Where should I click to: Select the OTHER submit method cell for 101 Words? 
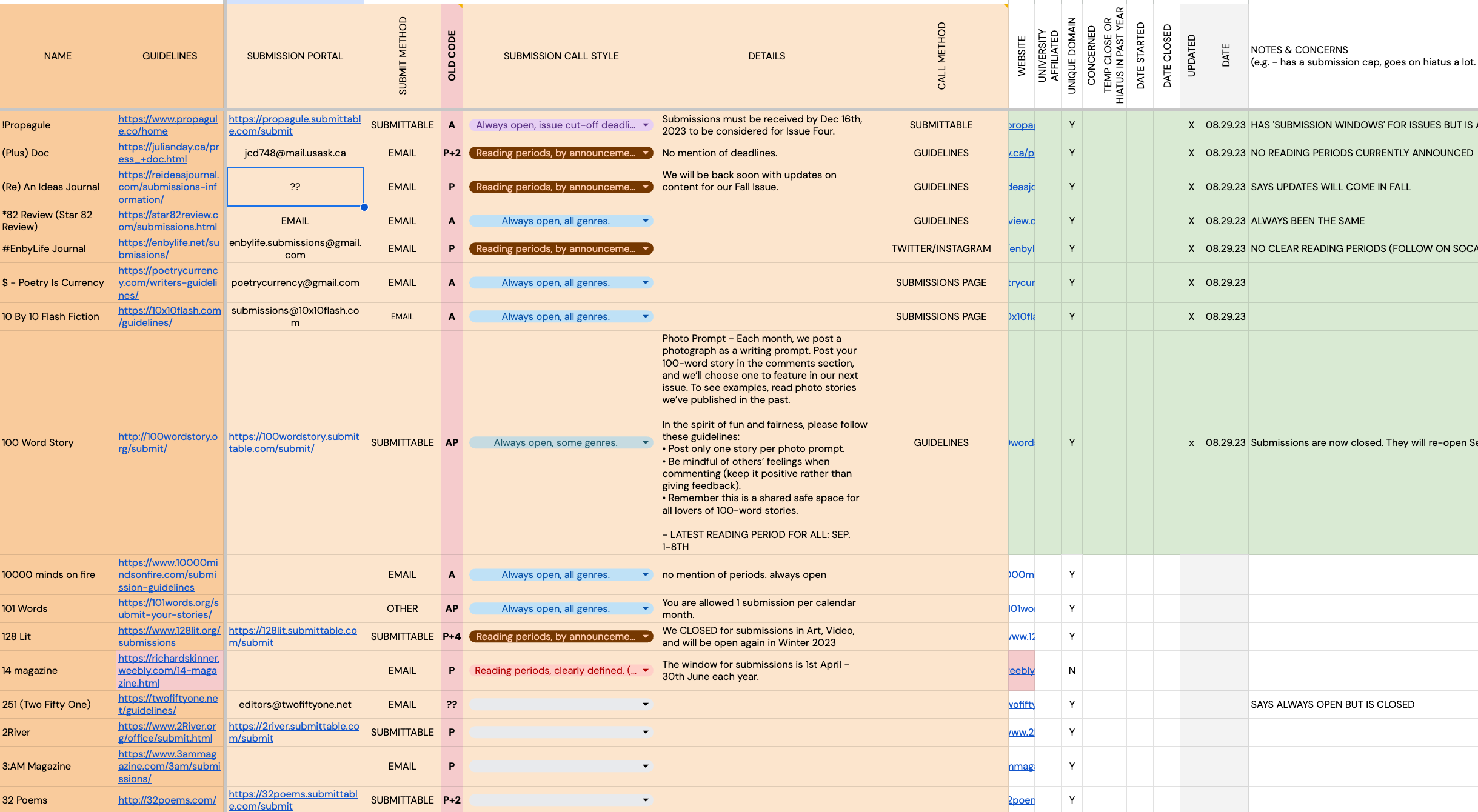point(403,608)
